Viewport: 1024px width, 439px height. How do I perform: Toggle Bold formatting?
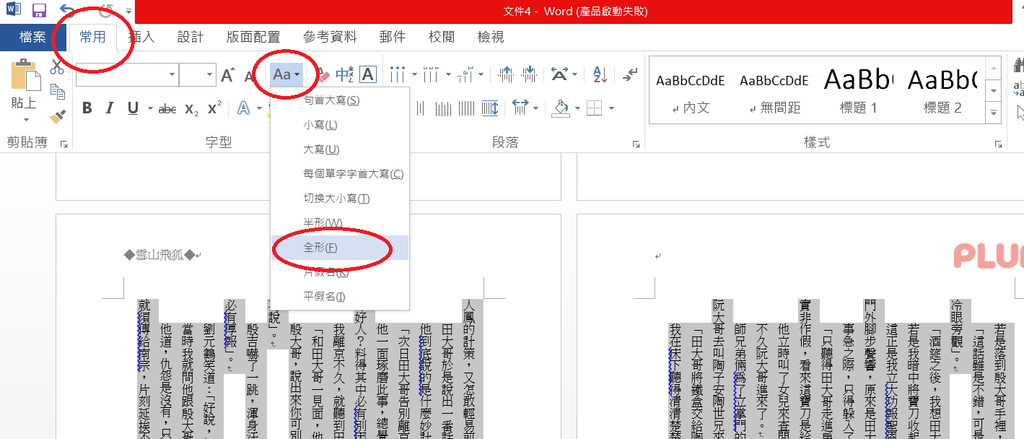coord(86,108)
